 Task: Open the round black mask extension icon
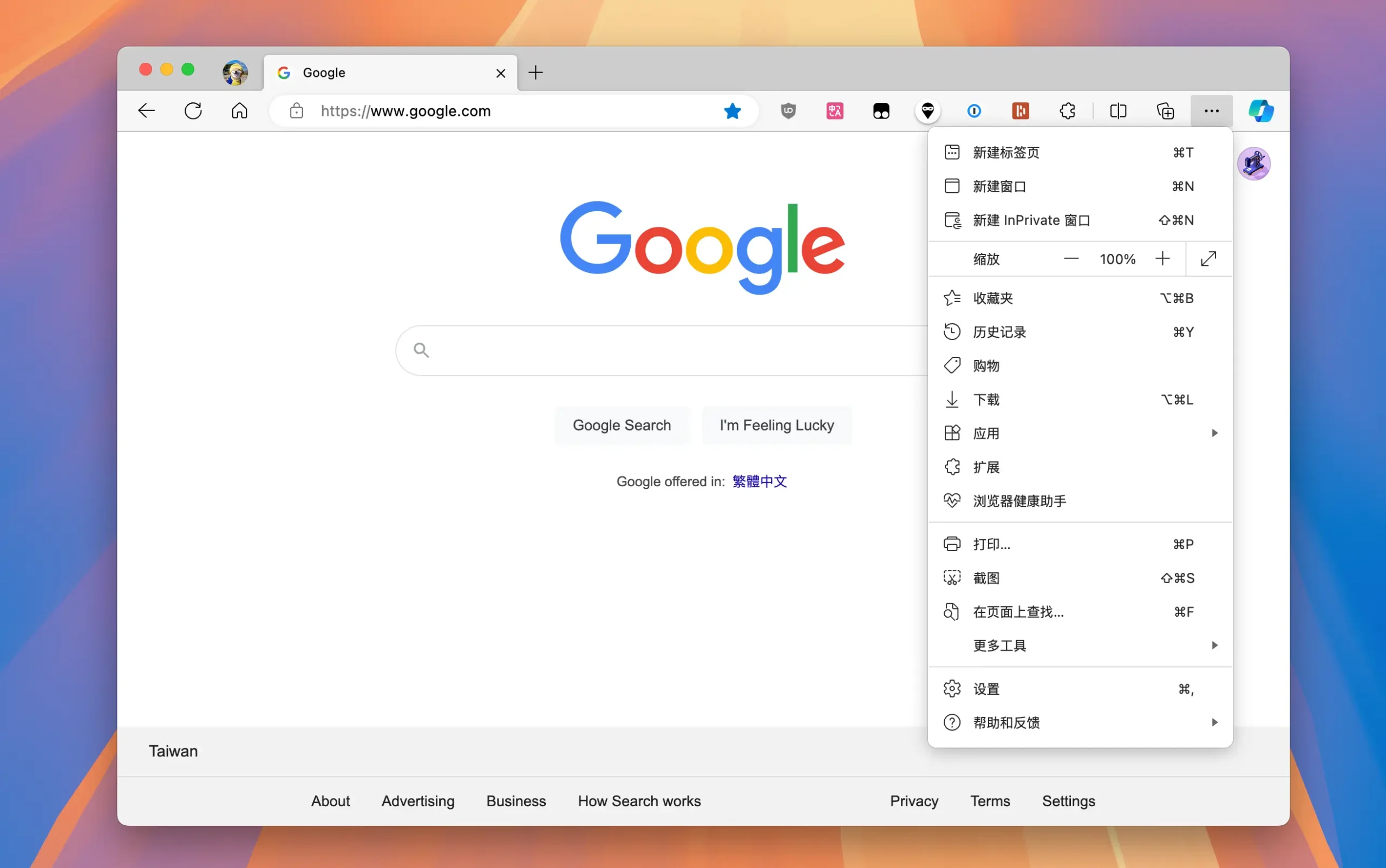point(928,111)
